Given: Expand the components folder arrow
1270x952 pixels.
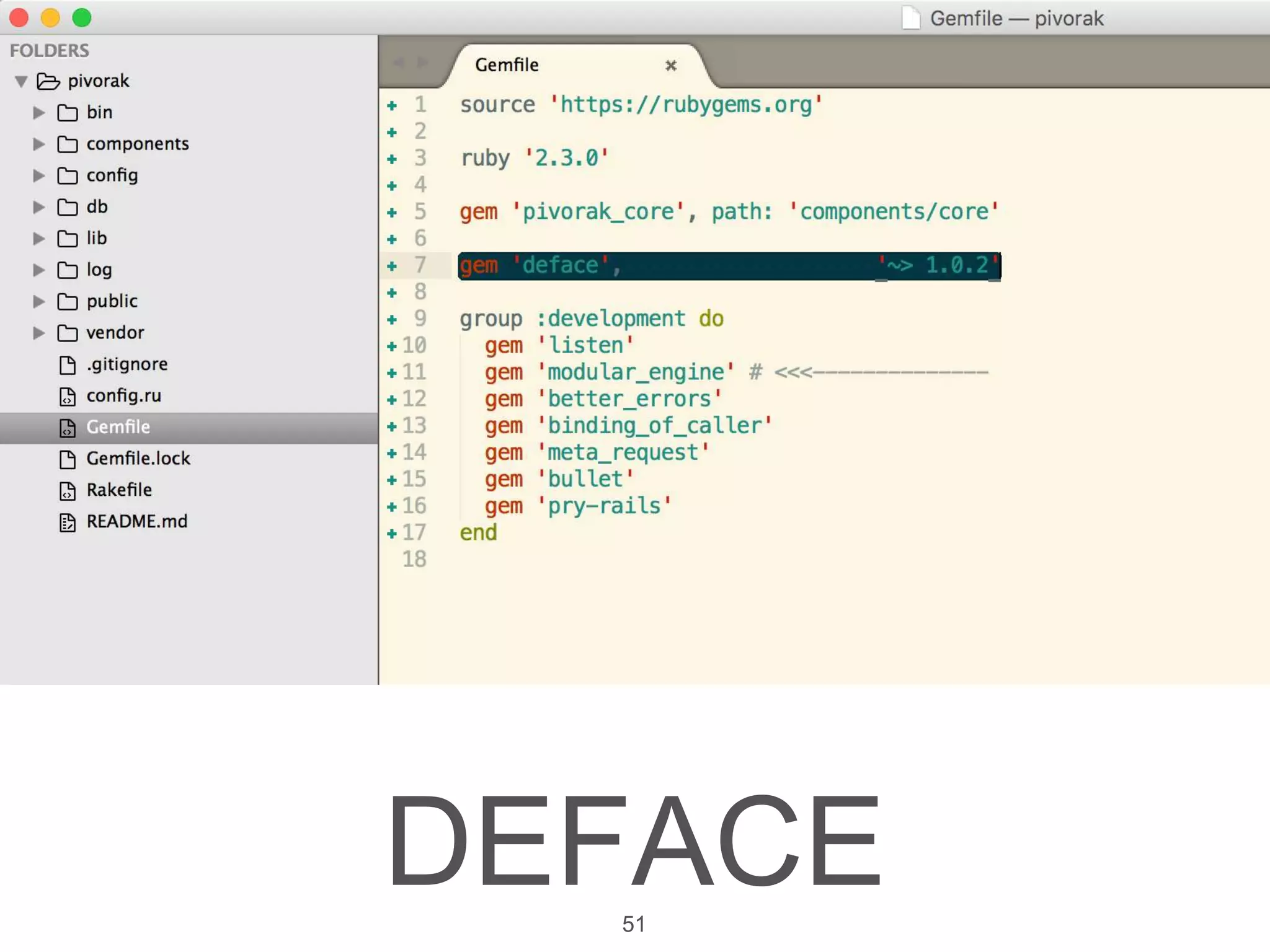Looking at the screenshot, I should click(x=38, y=144).
